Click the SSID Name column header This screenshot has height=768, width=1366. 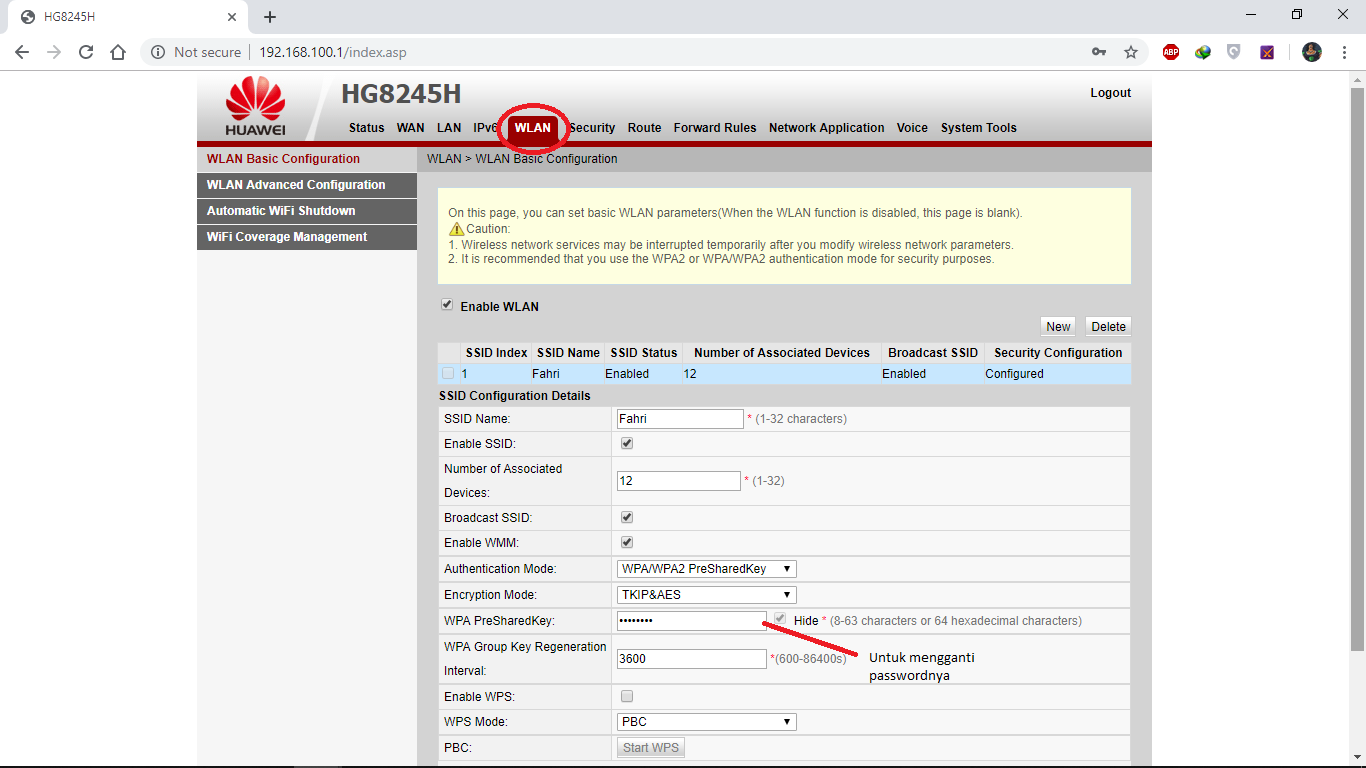(x=568, y=353)
